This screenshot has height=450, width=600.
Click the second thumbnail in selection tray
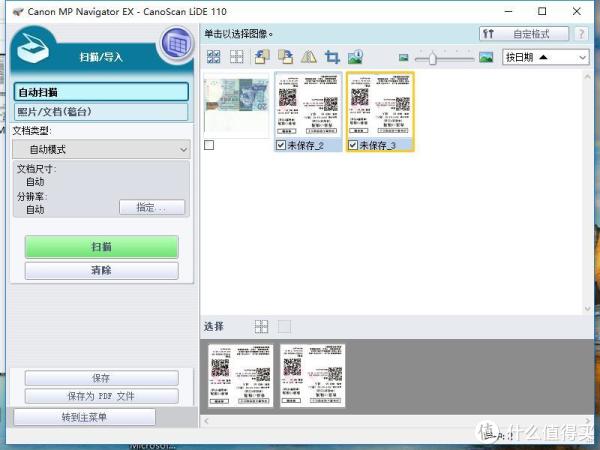(x=312, y=375)
